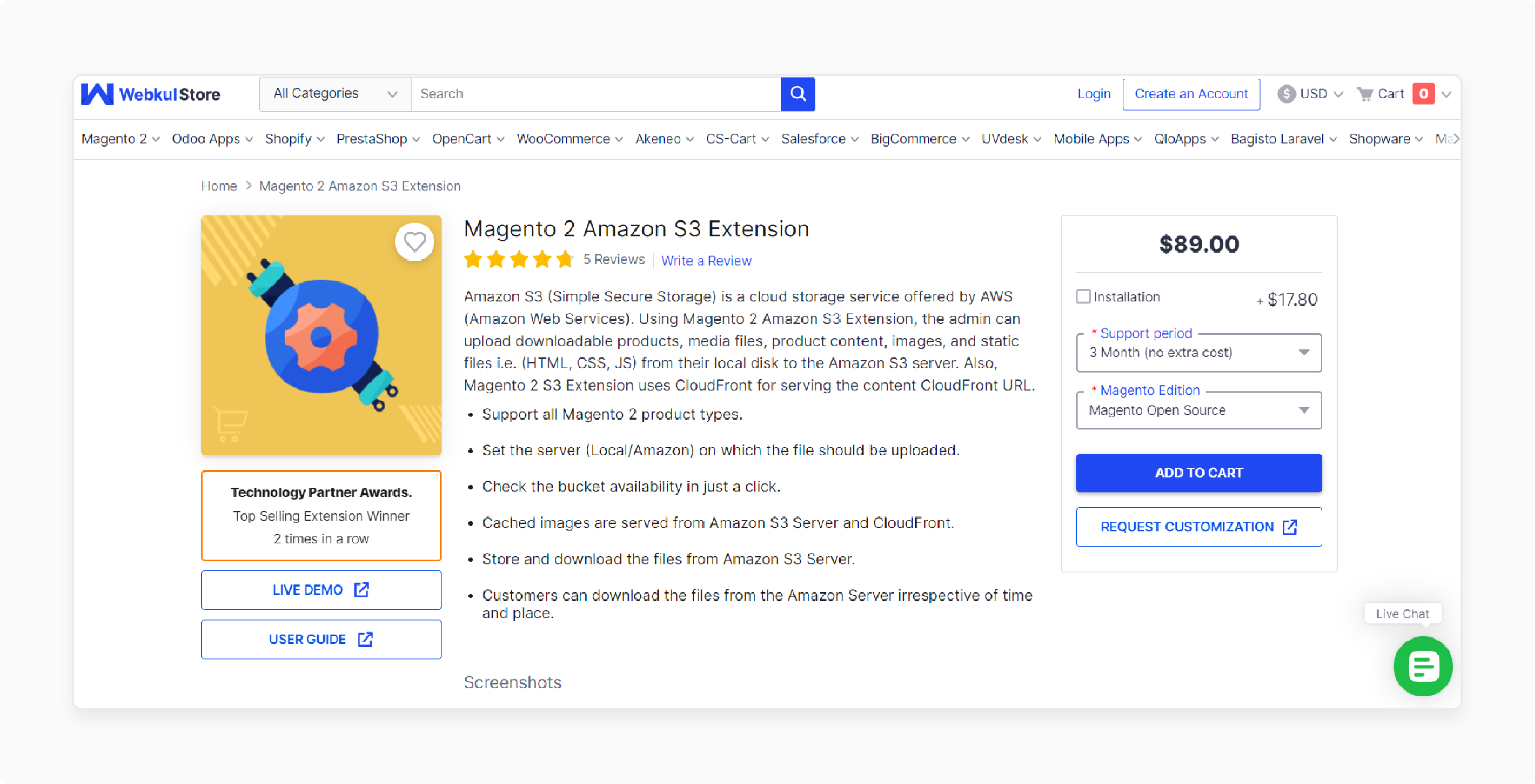Click the wishlist heart on the product image
This screenshot has width=1535, height=784.
coord(415,242)
